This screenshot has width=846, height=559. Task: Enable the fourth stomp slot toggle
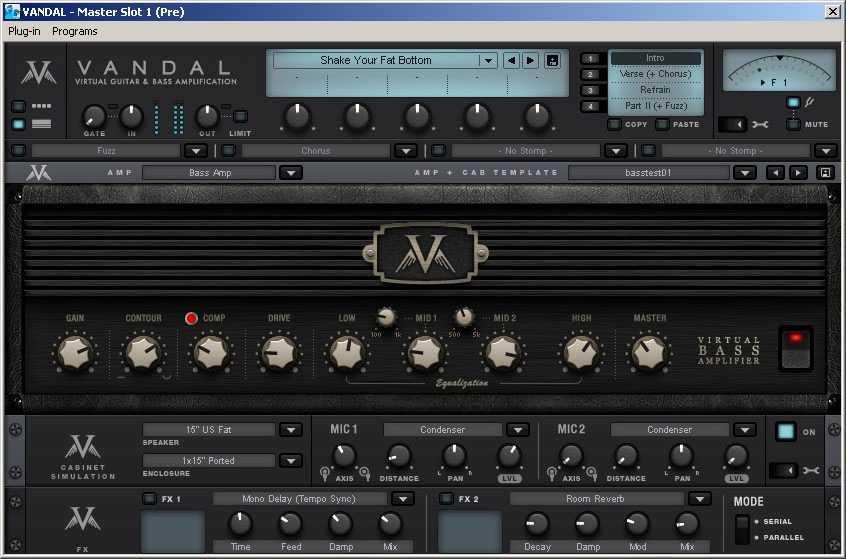(648, 151)
